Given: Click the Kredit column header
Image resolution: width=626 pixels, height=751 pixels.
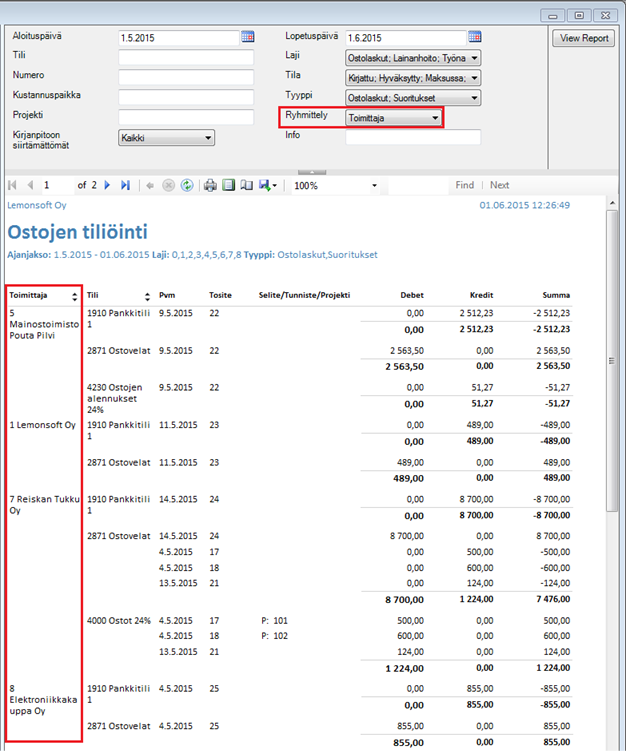Looking at the screenshot, I should tap(481, 295).
